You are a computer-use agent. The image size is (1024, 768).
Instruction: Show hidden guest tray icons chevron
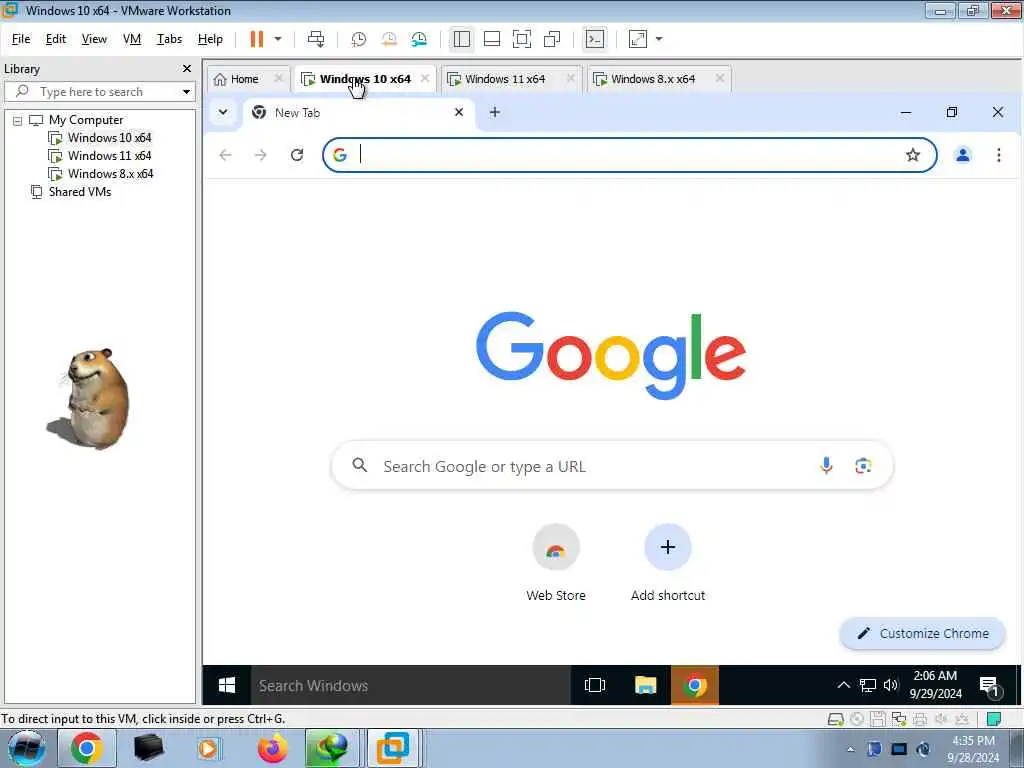844,685
